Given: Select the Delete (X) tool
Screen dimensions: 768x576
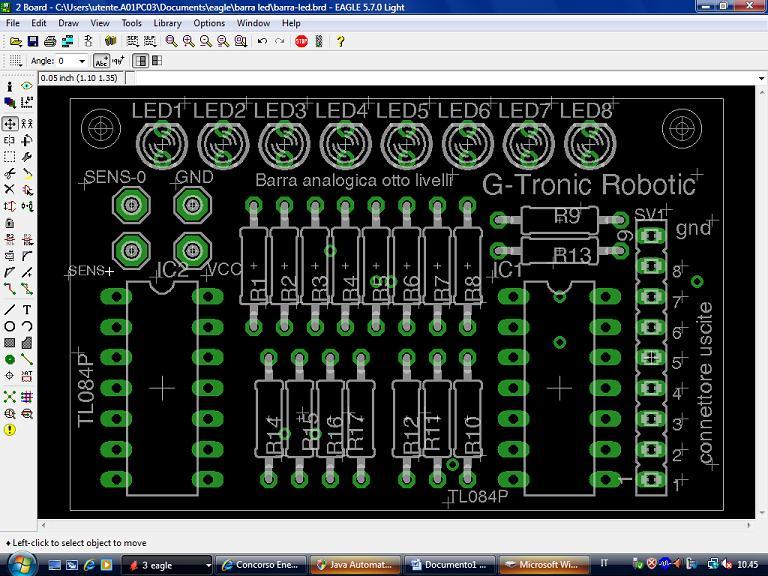Looking at the screenshot, I should [10, 189].
